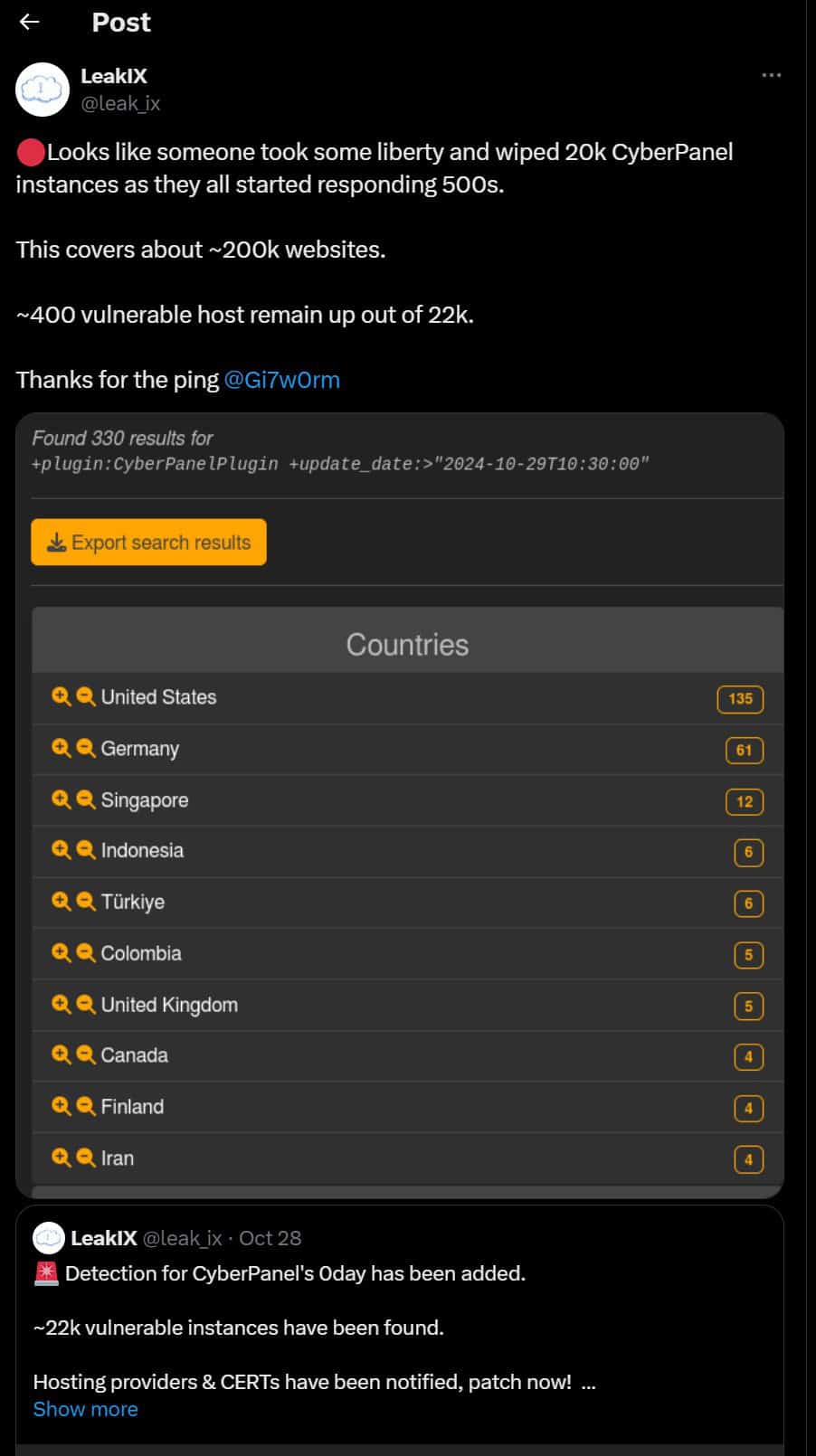This screenshot has width=816, height=1456.
Task: Zoom-out exclude filter for Colombia
Action: click(86, 953)
